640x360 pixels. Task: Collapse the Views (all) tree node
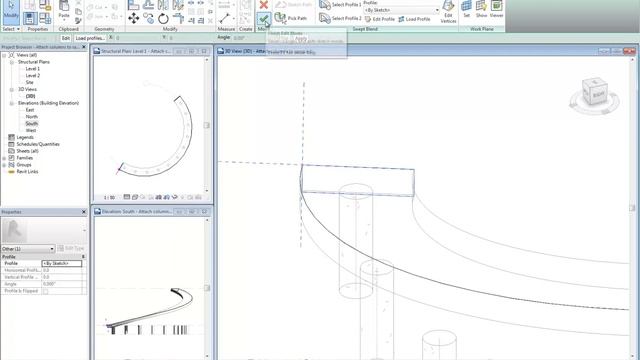(x=4, y=55)
